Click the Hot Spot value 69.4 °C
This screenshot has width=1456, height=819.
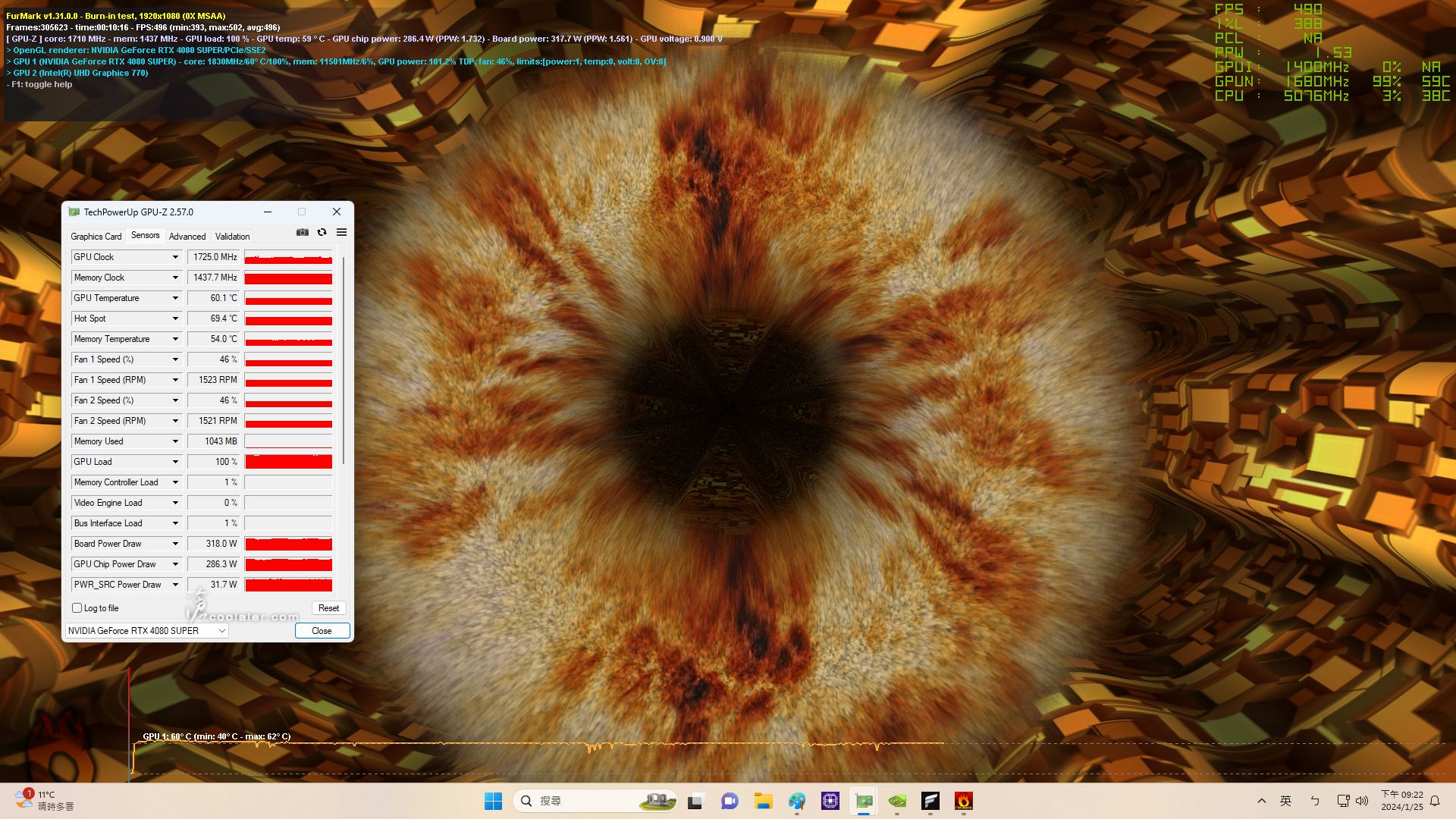tap(213, 318)
